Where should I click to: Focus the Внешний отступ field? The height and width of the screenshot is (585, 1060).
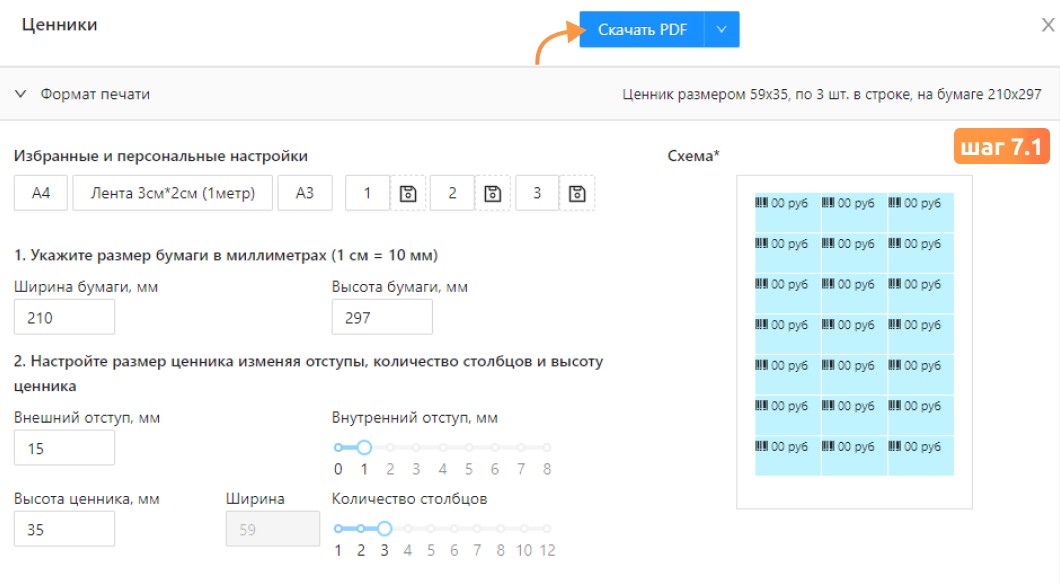pyautogui.click(x=64, y=448)
